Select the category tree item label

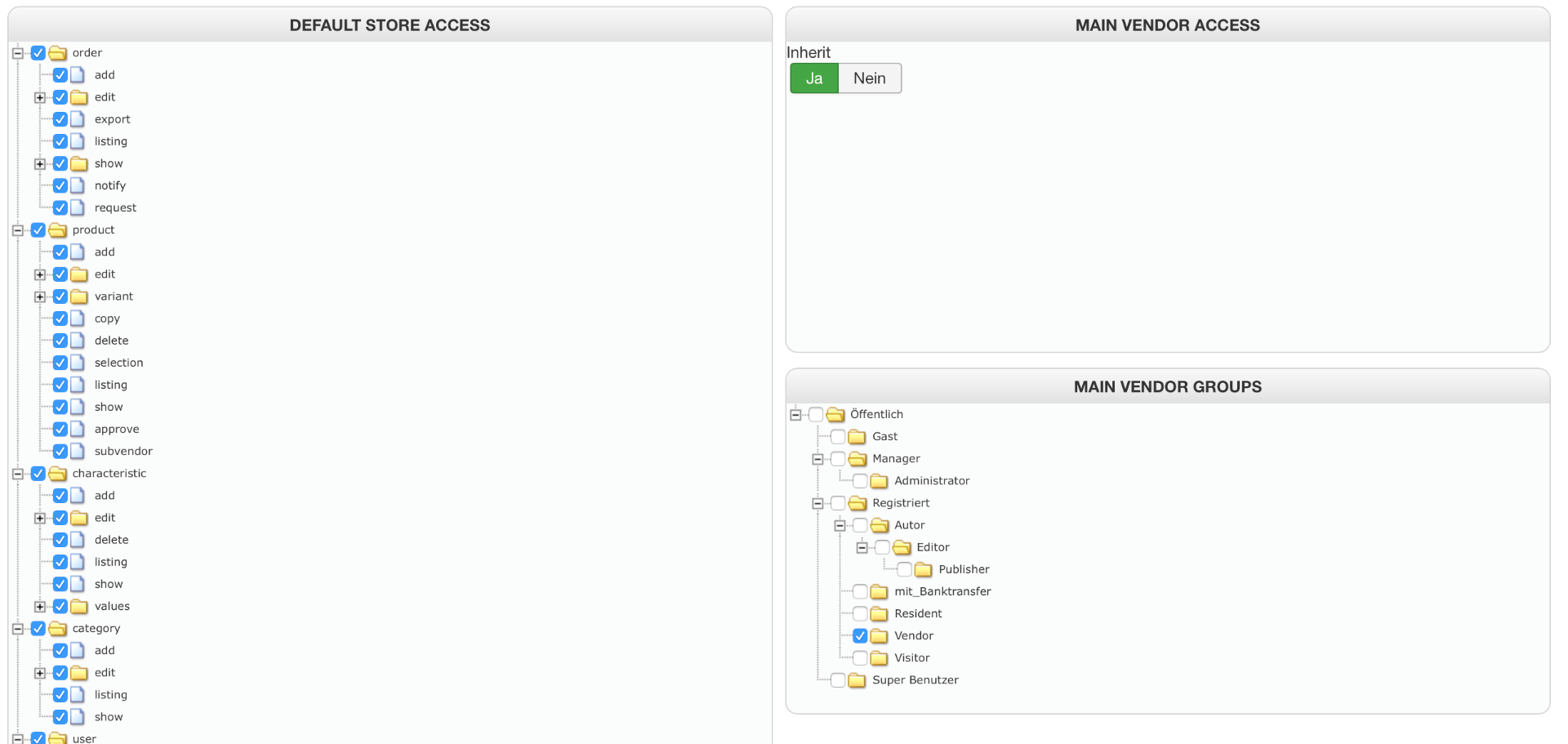point(96,629)
